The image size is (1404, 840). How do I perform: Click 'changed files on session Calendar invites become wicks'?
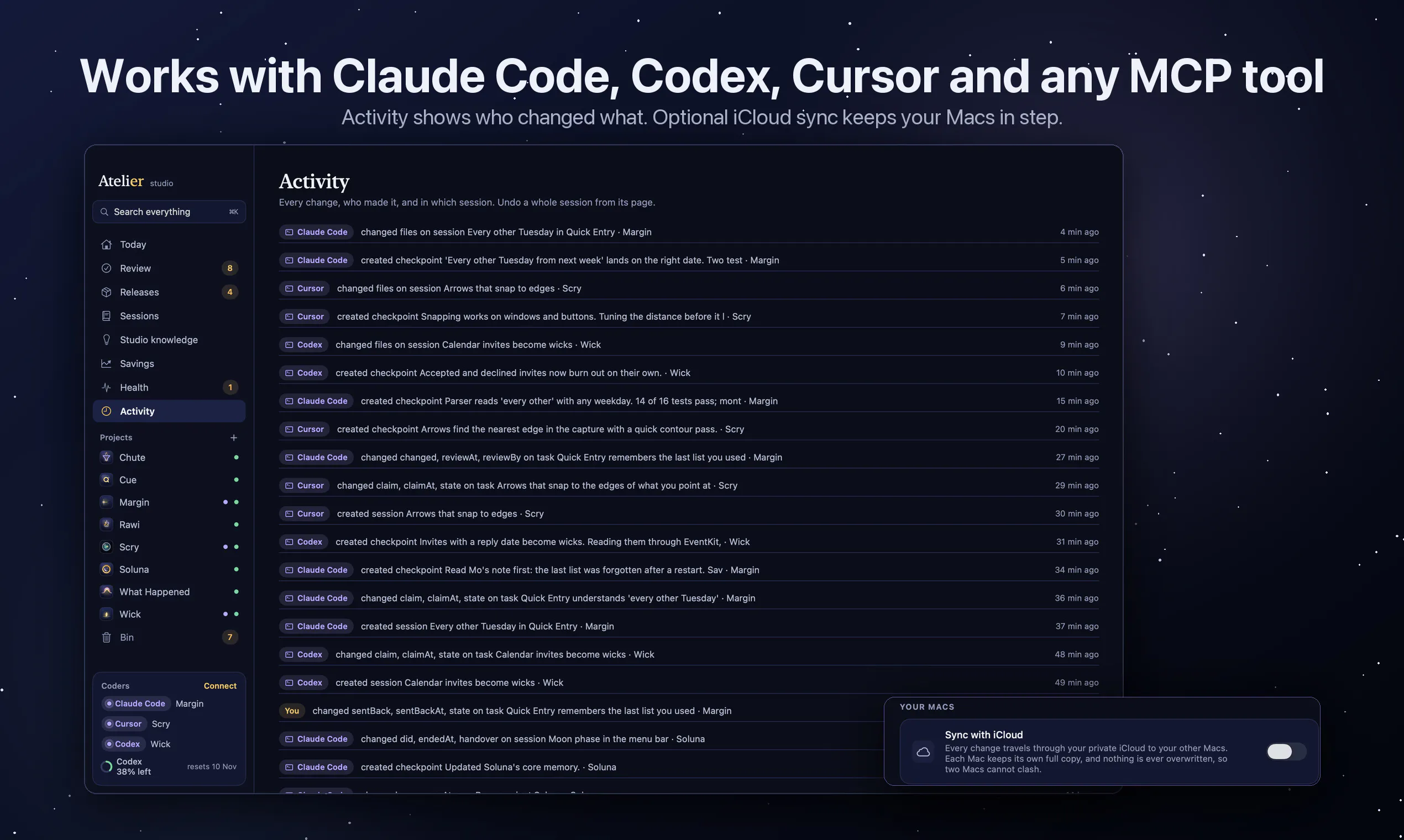coord(454,345)
